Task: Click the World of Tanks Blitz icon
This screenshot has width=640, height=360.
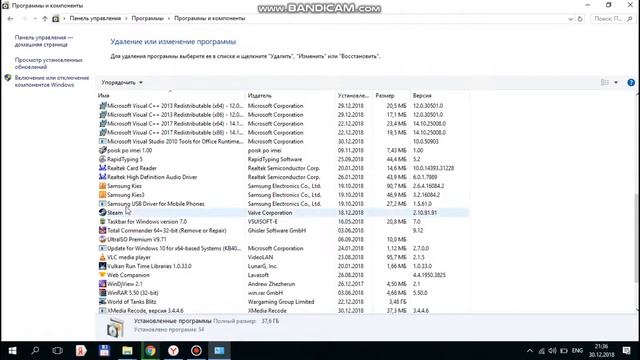Action: (102, 302)
